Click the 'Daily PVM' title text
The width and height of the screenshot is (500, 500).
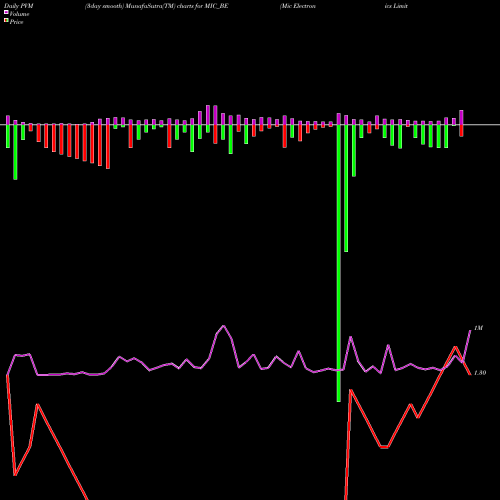19,6
